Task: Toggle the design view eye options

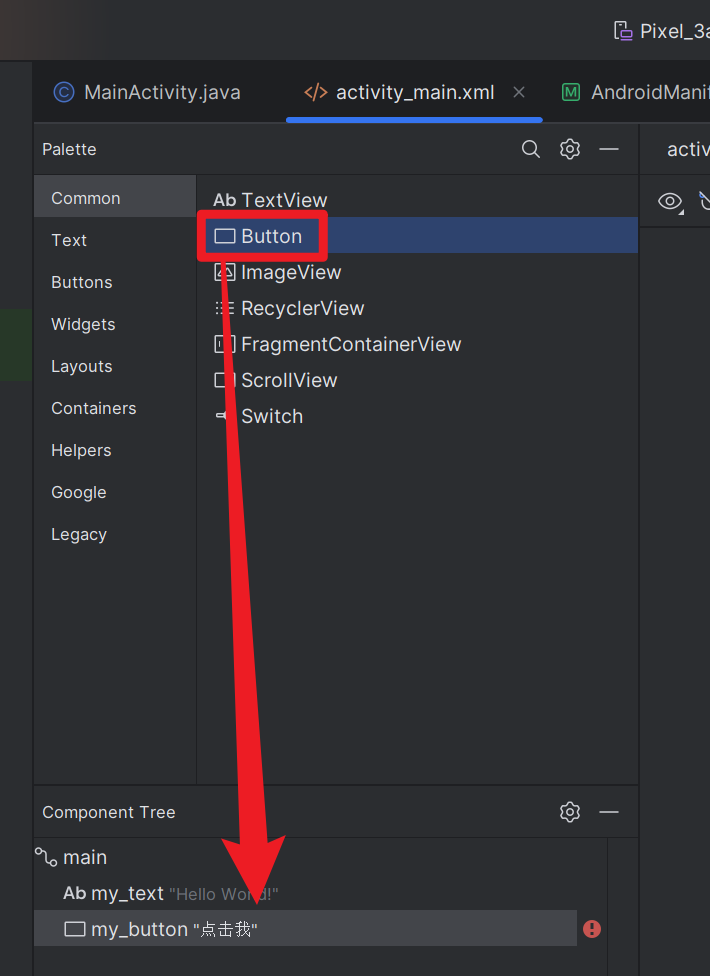Action: 670,201
